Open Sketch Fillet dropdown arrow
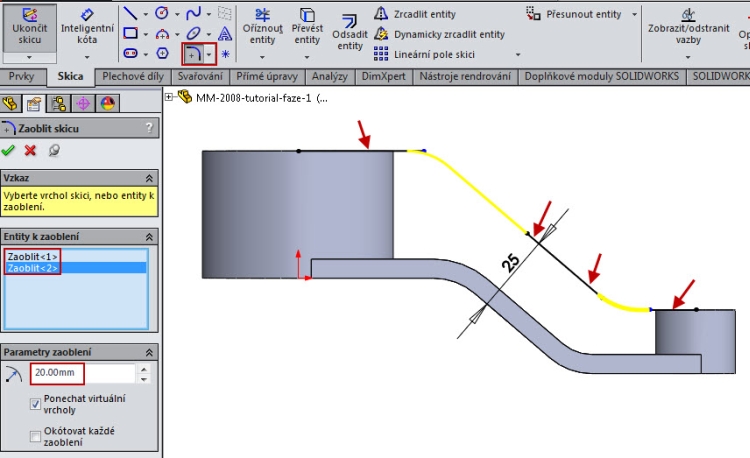This screenshot has height=458, width=750. pos(209,54)
